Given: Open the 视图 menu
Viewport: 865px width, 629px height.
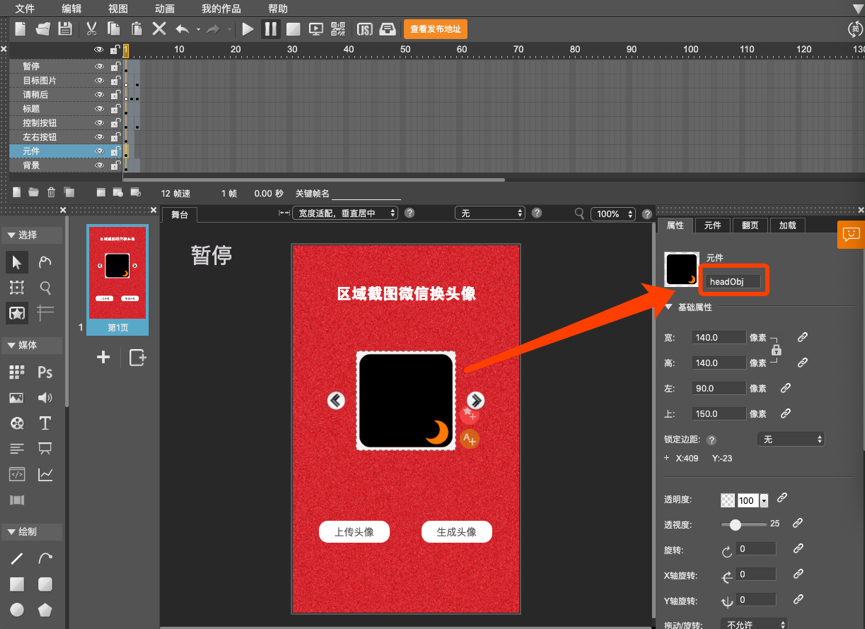Looking at the screenshot, I should click(x=118, y=8).
